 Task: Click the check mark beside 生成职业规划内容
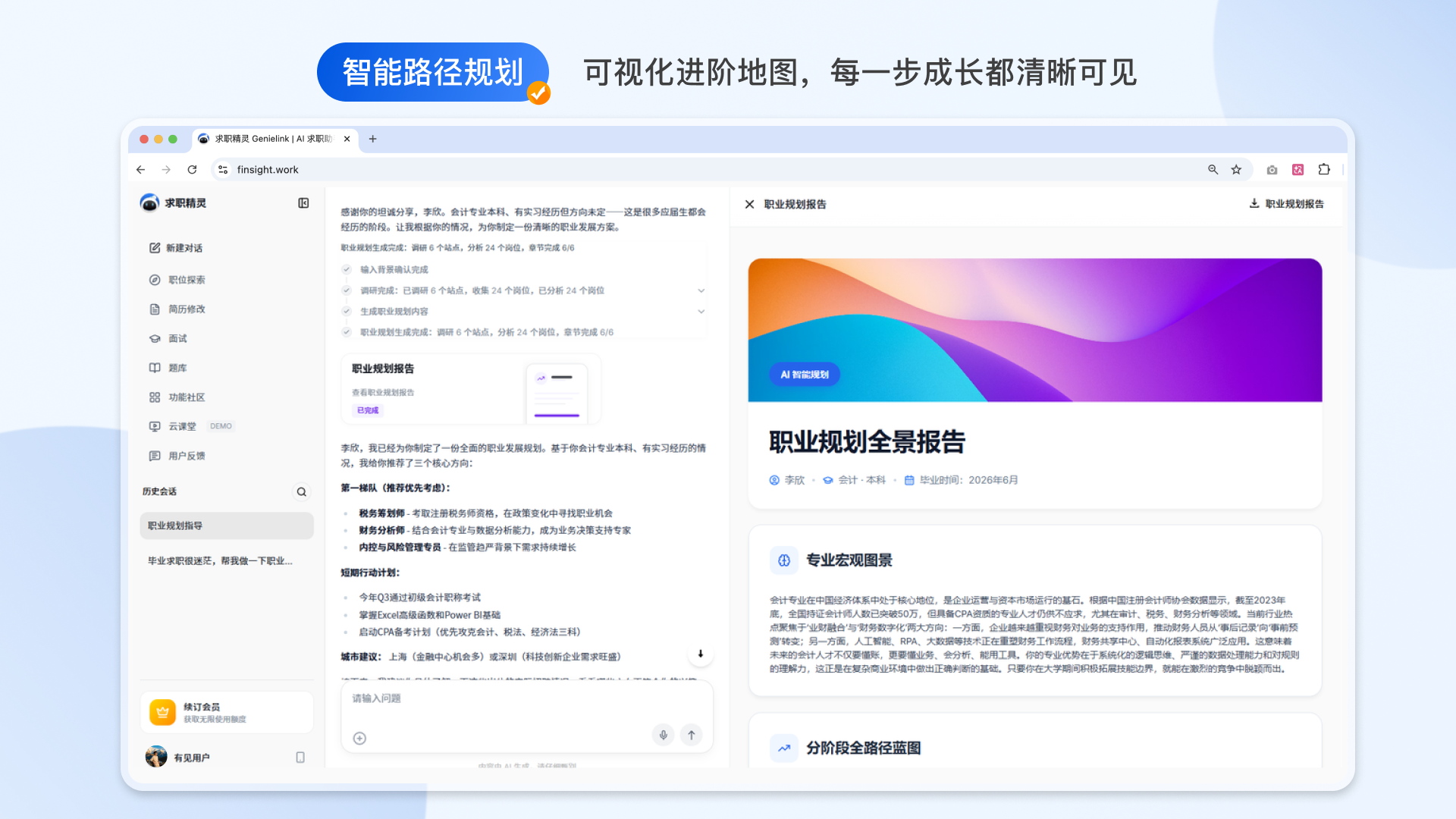click(347, 312)
